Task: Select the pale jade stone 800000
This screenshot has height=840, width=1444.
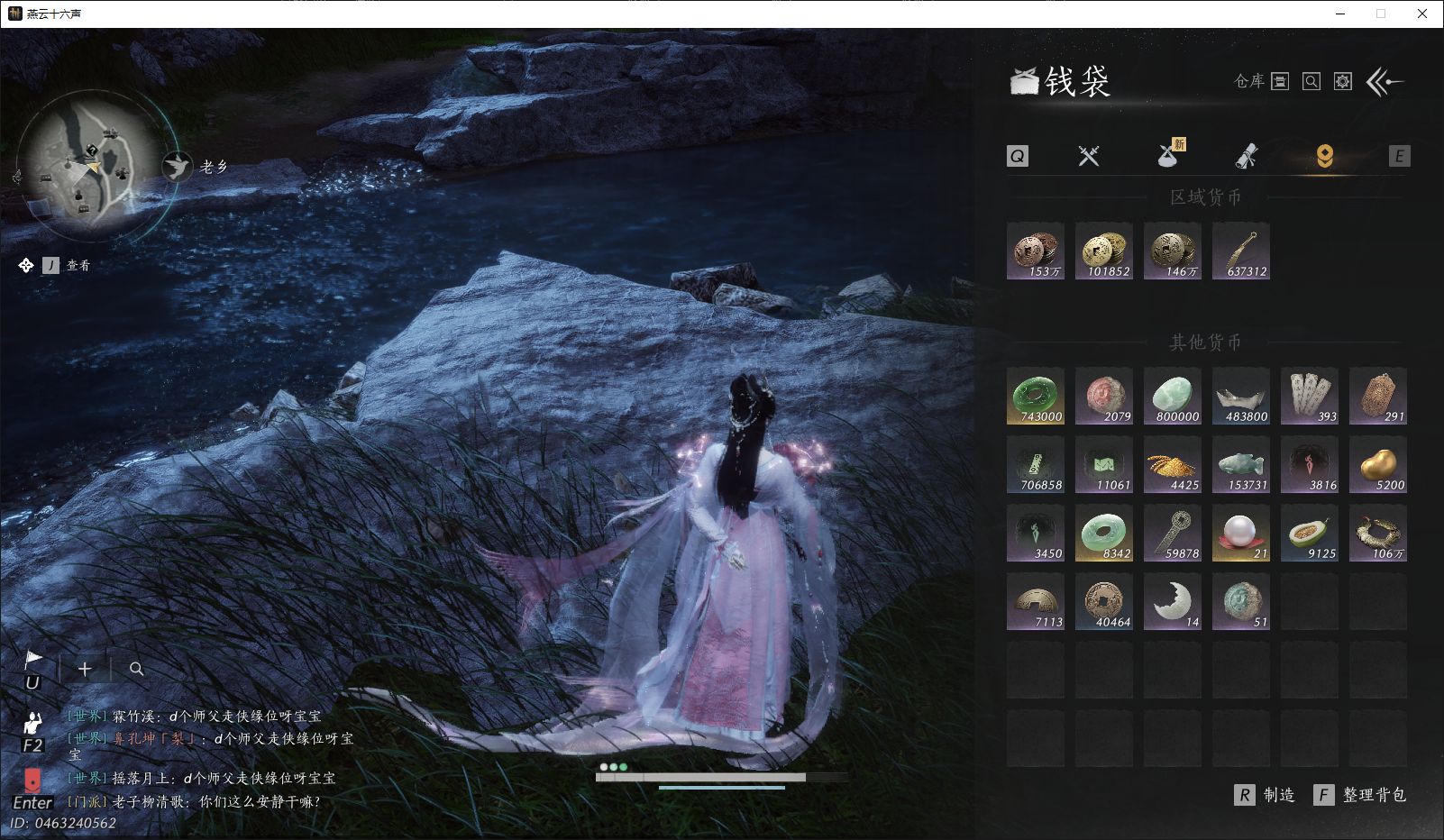Action: [1173, 396]
